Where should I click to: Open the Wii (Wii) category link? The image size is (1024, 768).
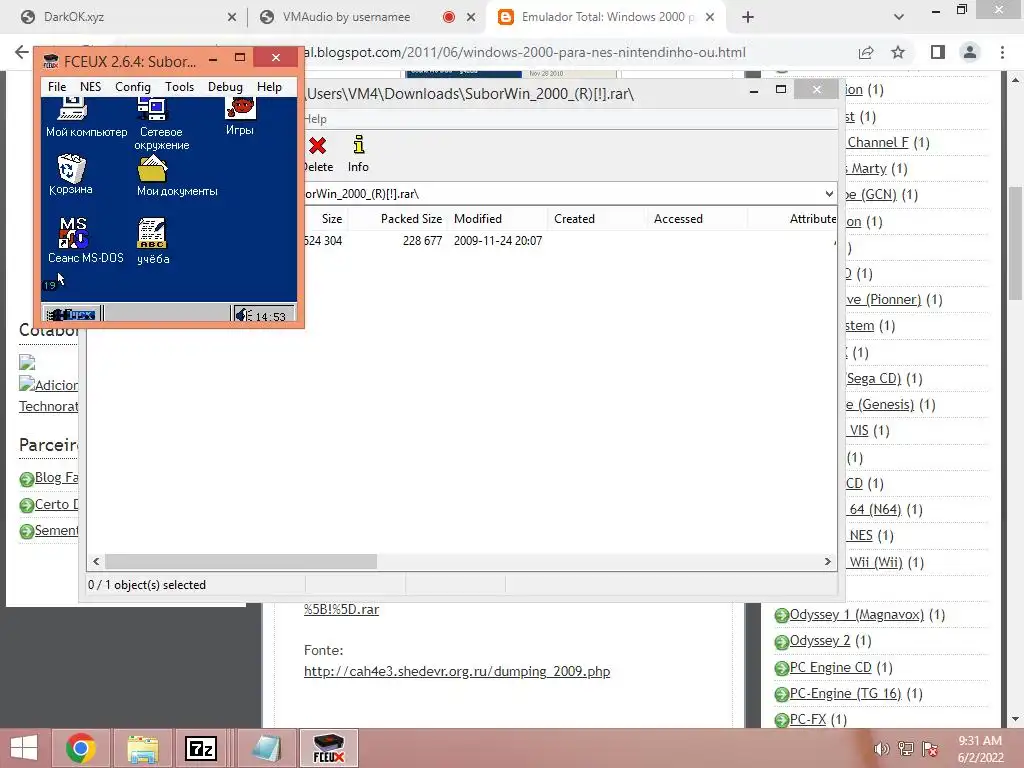tap(875, 562)
